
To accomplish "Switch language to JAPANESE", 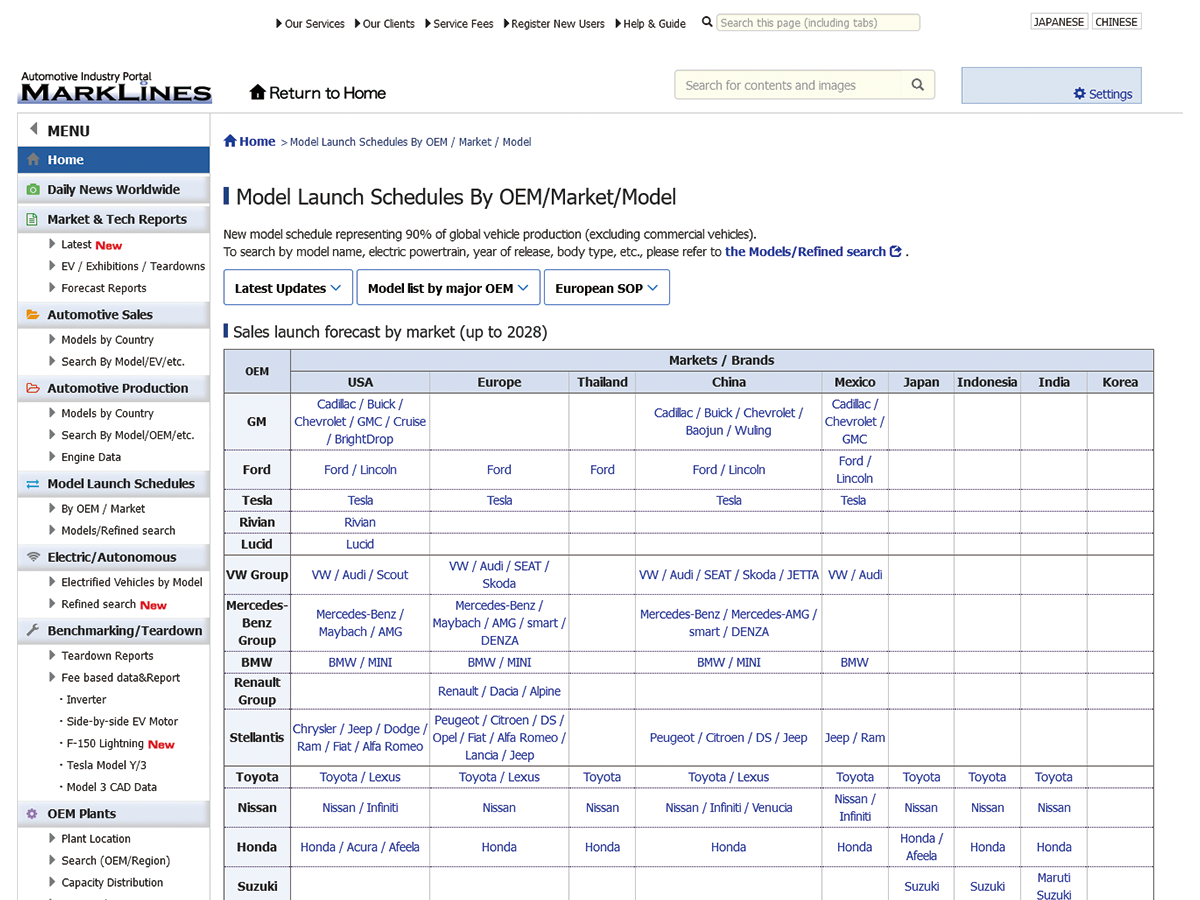I will tap(1059, 22).
